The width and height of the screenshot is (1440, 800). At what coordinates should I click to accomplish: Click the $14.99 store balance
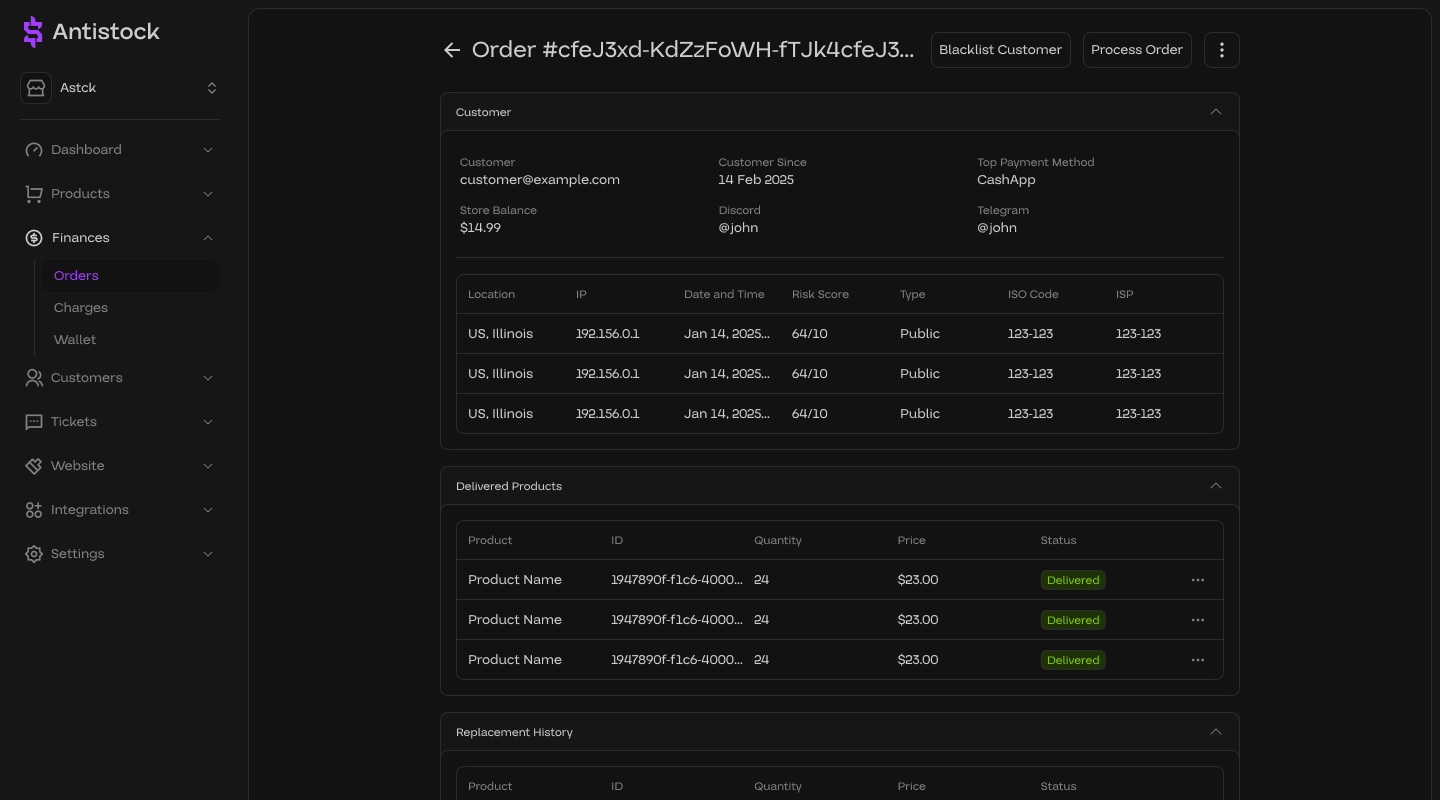pos(480,228)
